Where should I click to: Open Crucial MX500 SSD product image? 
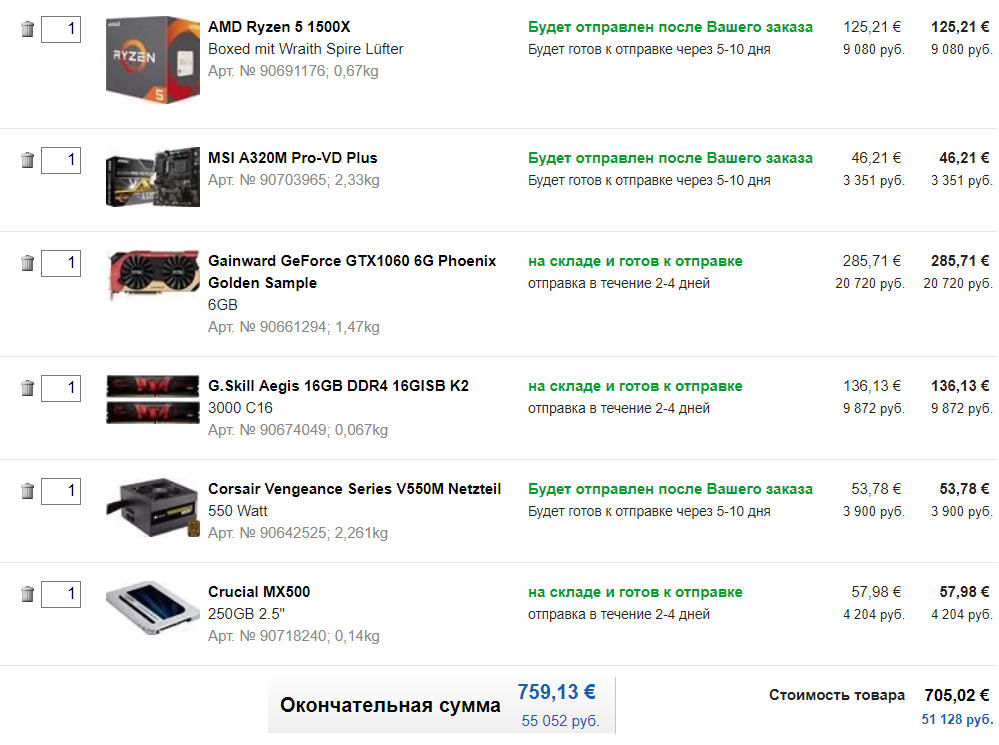tap(152, 608)
